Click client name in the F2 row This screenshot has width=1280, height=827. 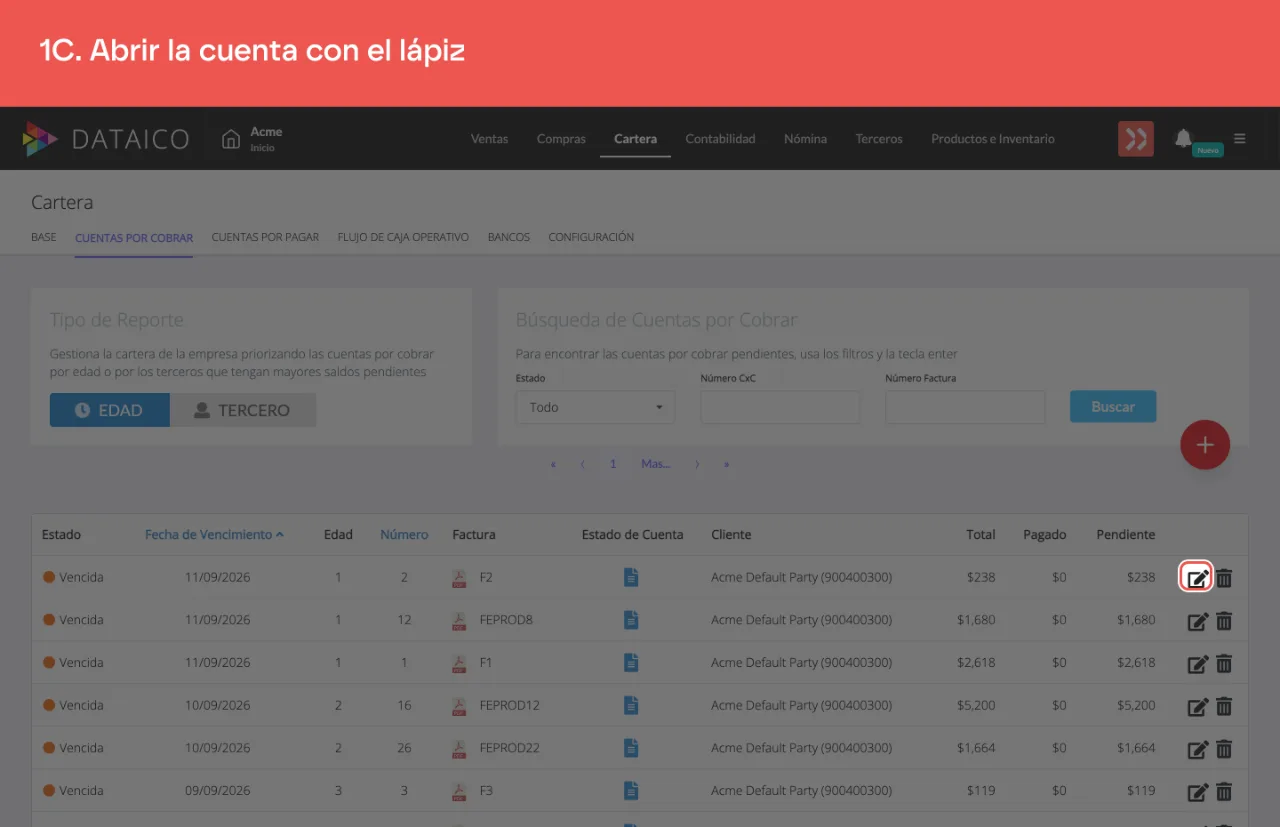pos(801,577)
